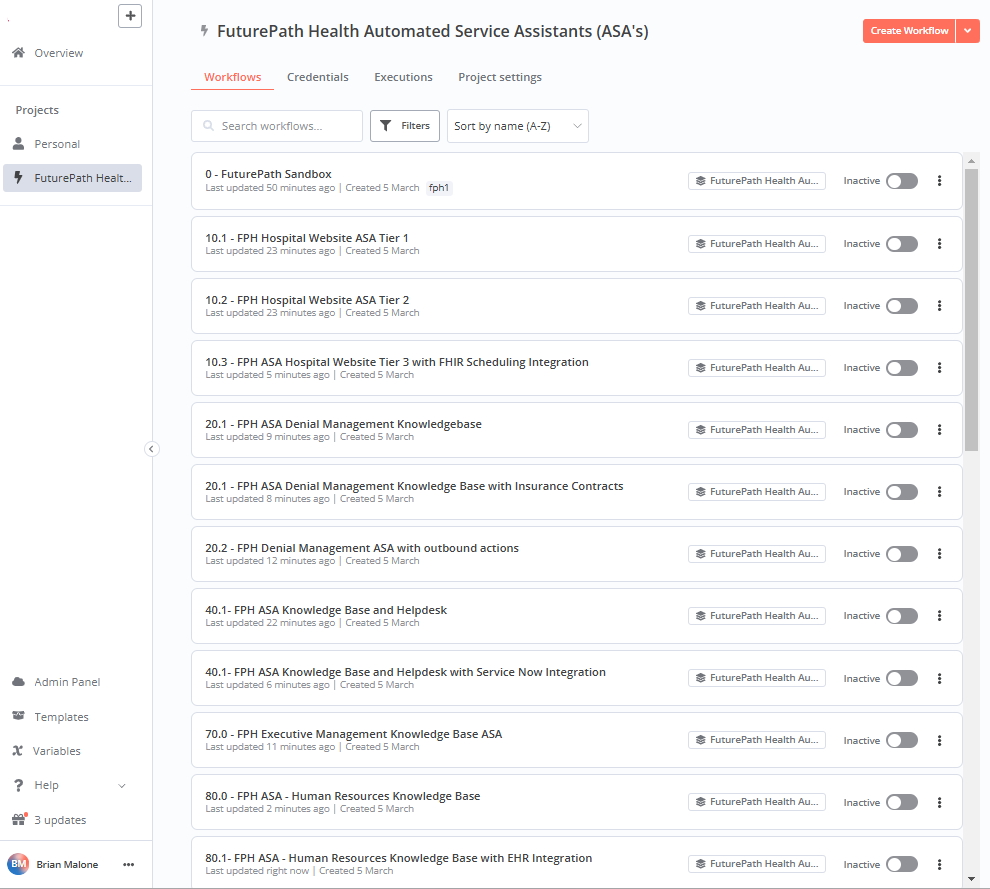
Task: Open Admin Panel cloud icon
Action: pos(19,682)
